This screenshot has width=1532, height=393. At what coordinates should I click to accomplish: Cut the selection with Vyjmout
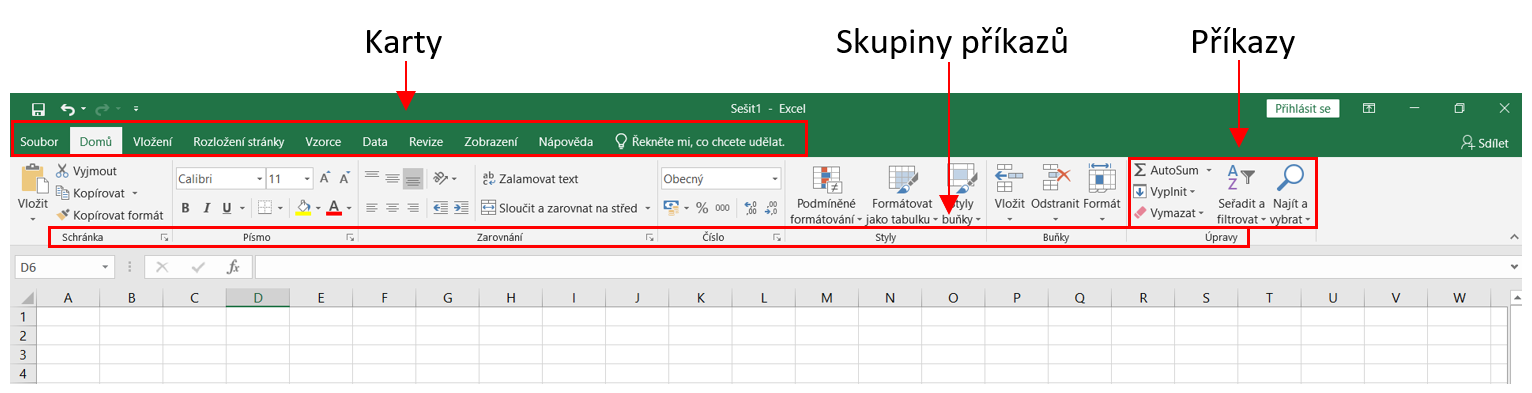tap(87, 171)
